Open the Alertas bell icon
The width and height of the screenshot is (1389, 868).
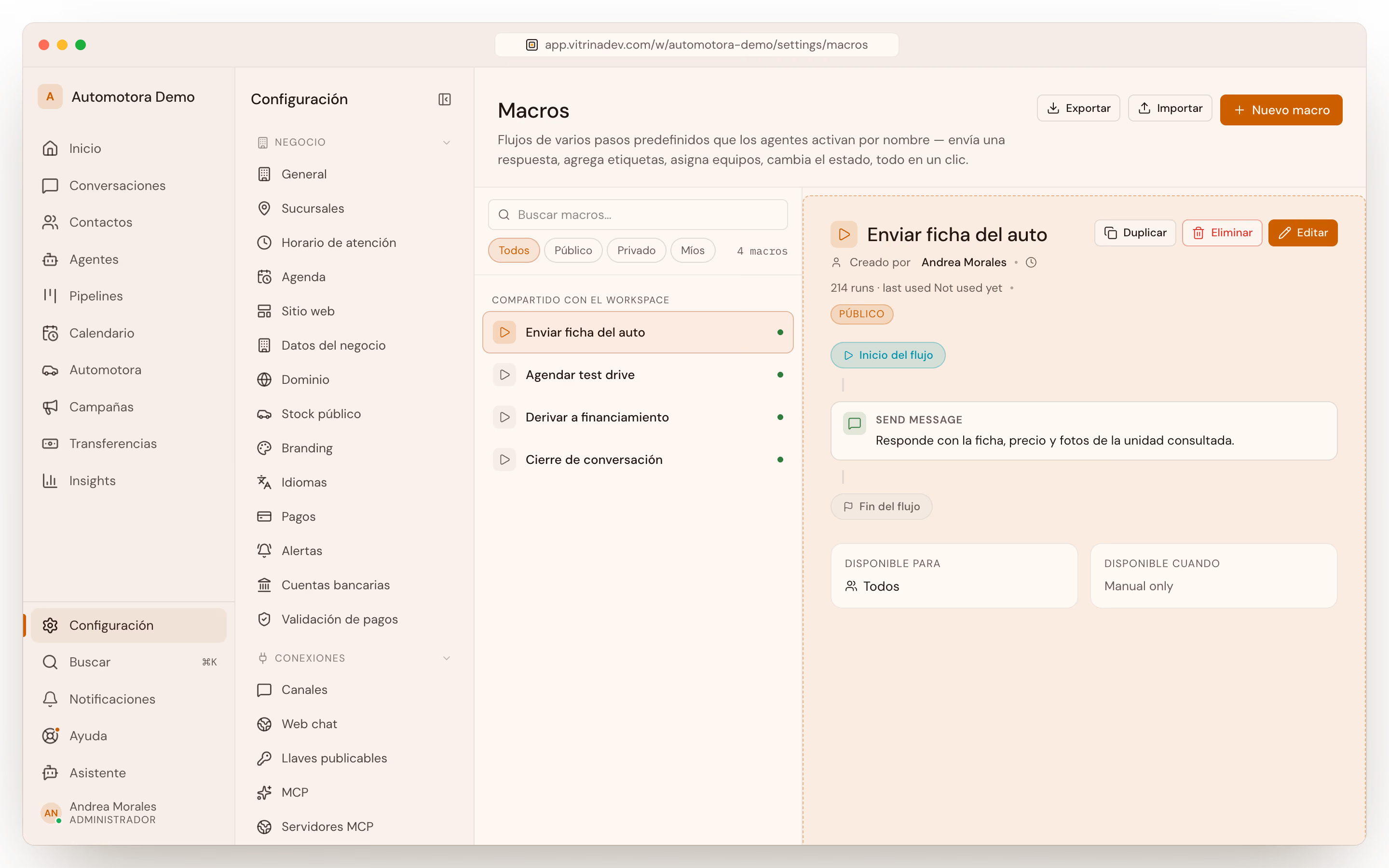coord(264,551)
